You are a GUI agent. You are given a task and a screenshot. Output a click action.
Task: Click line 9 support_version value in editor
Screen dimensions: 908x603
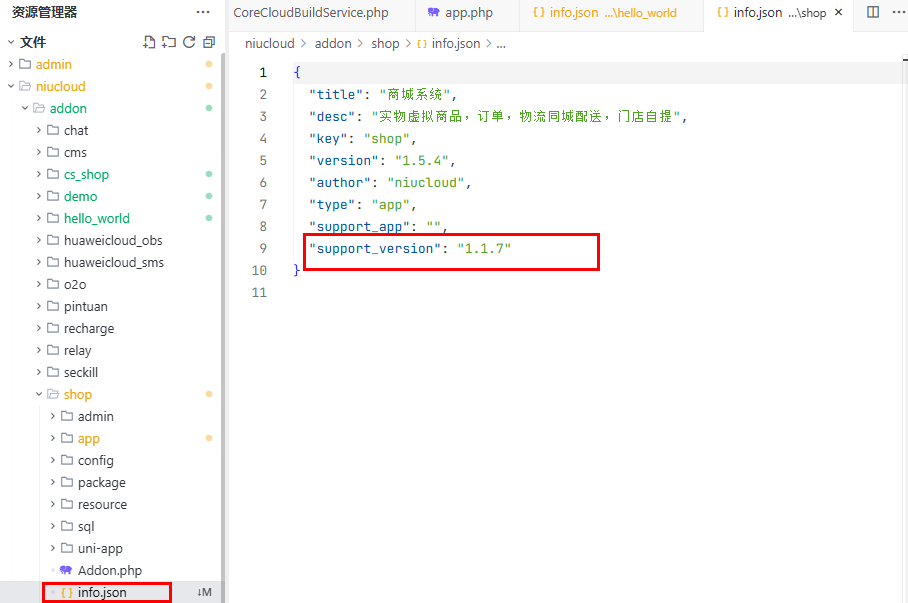(484, 248)
